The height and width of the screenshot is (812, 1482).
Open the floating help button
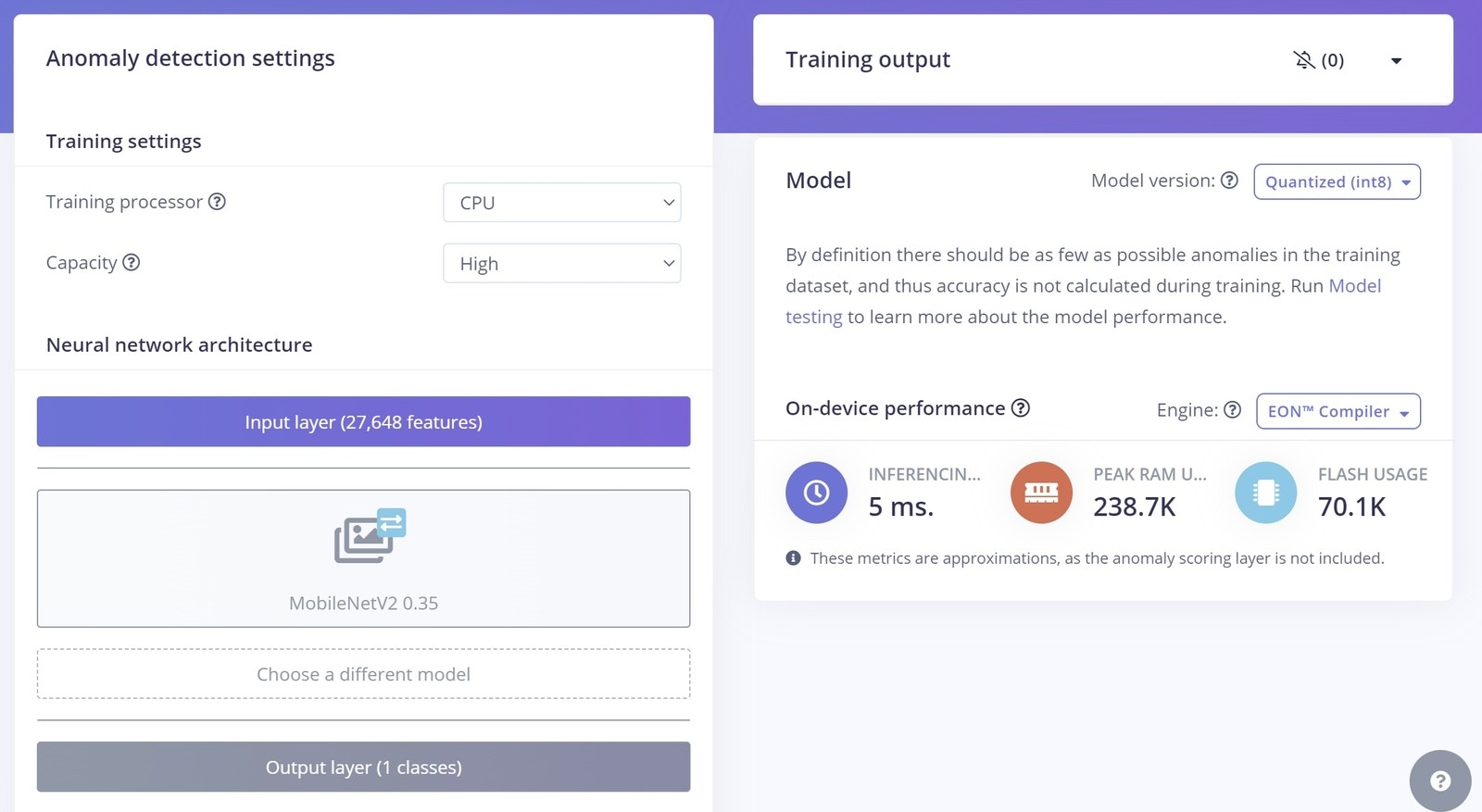pos(1440,781)
